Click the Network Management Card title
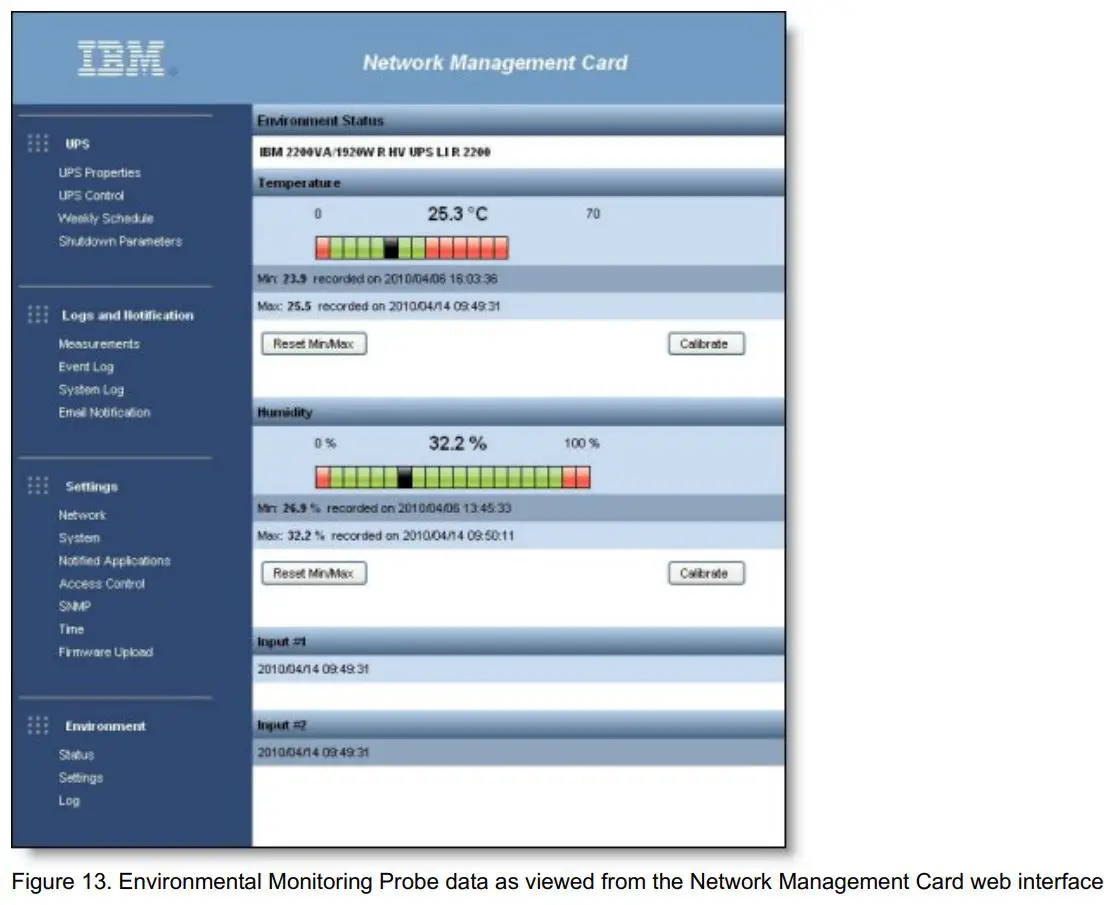This screenshot has width=1117, height=905. click(x=495, y=63)
